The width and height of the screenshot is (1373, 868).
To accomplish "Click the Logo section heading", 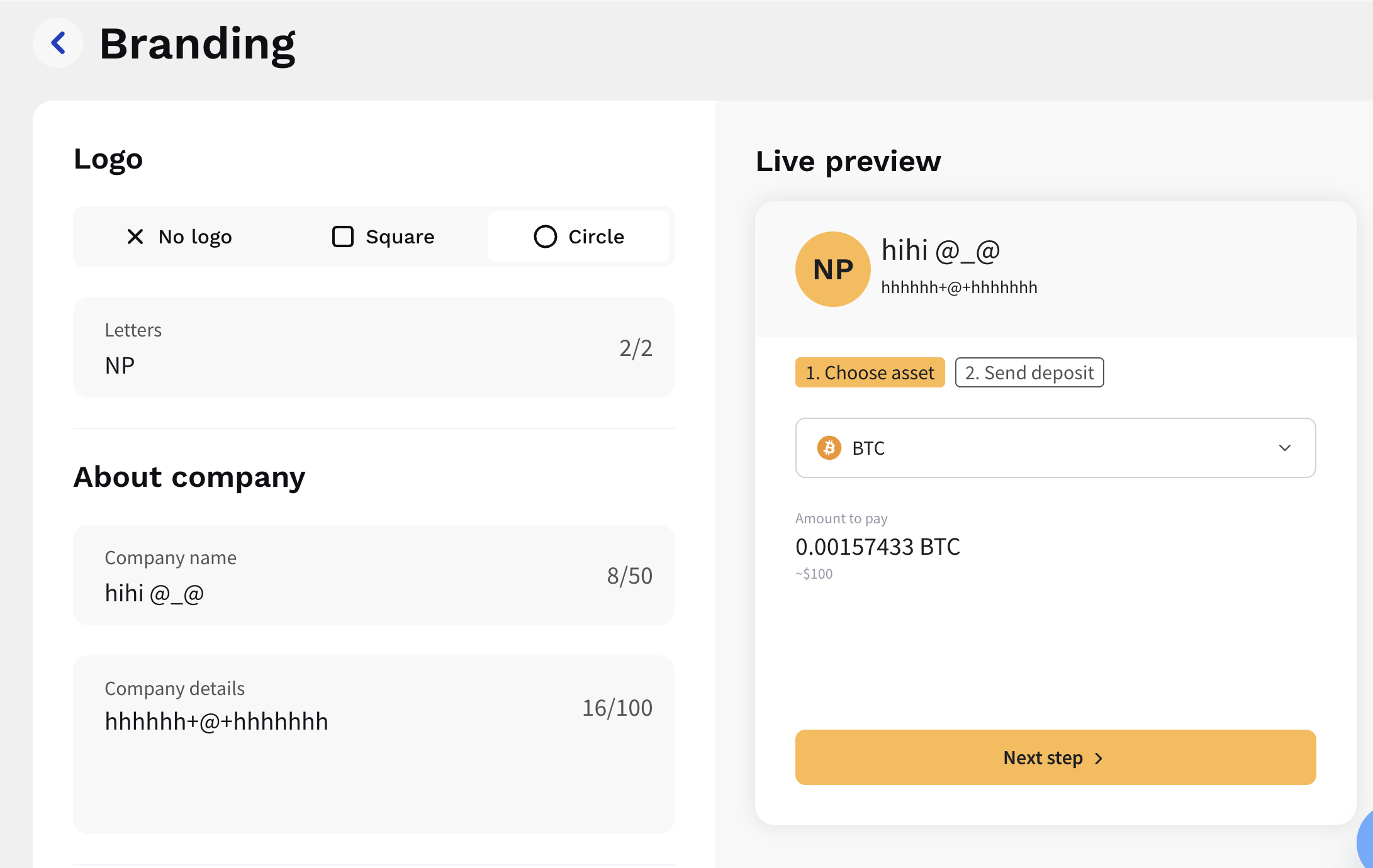I will coord(108,160).
